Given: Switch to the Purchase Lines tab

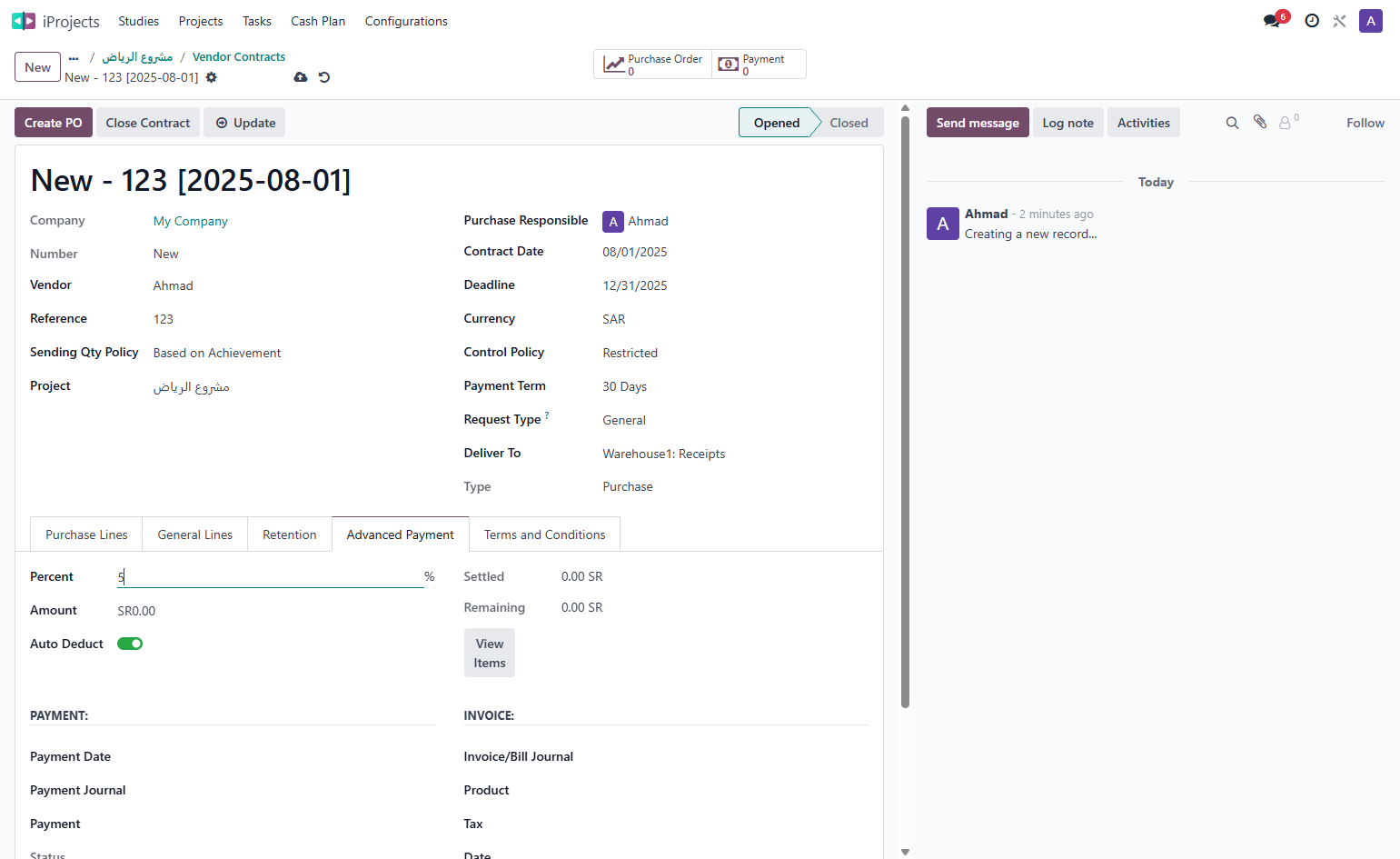Looking at the screenshot, I should (x=86, y=534).
